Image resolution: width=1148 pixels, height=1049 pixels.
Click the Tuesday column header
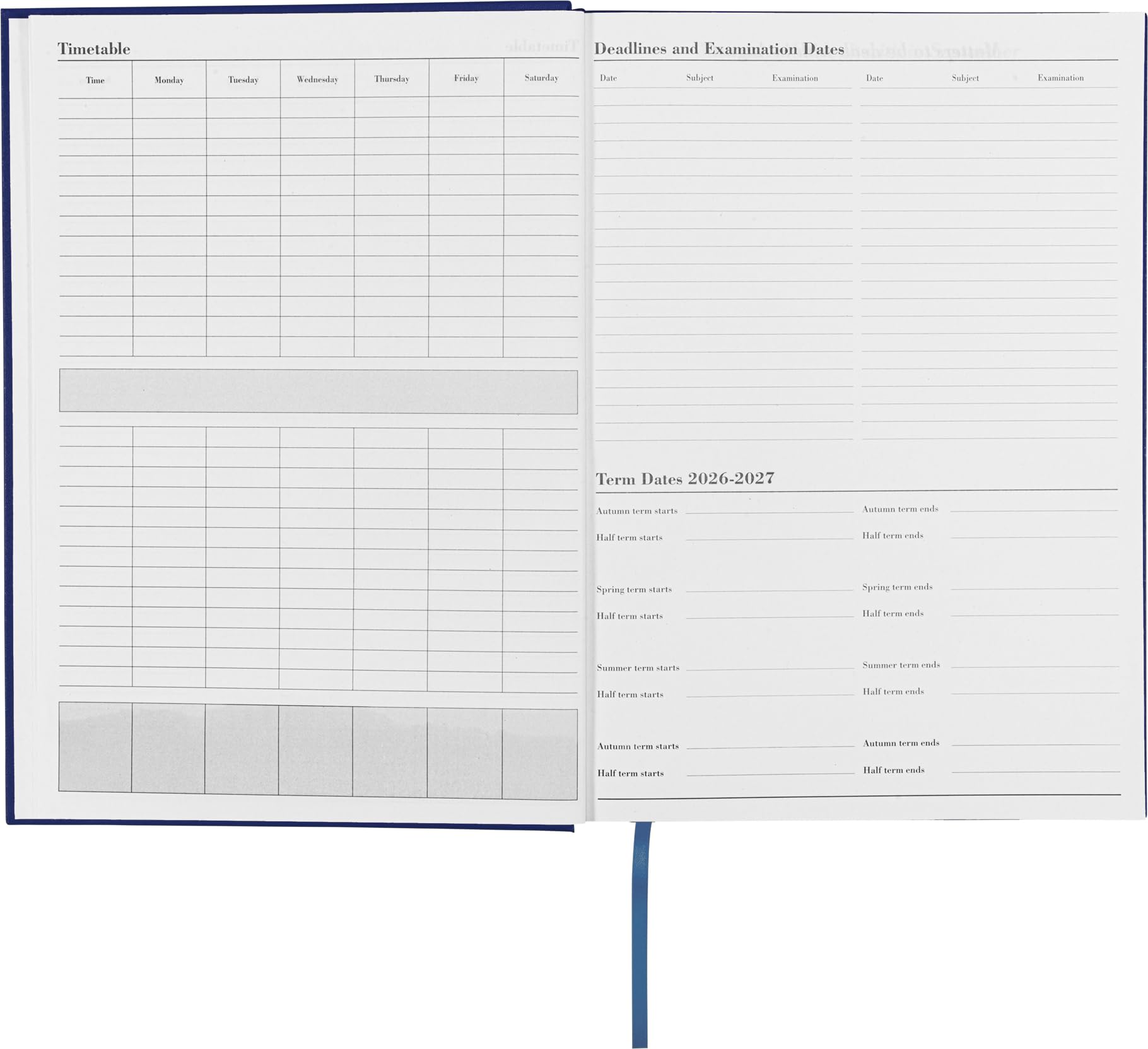tap(243, 80)
